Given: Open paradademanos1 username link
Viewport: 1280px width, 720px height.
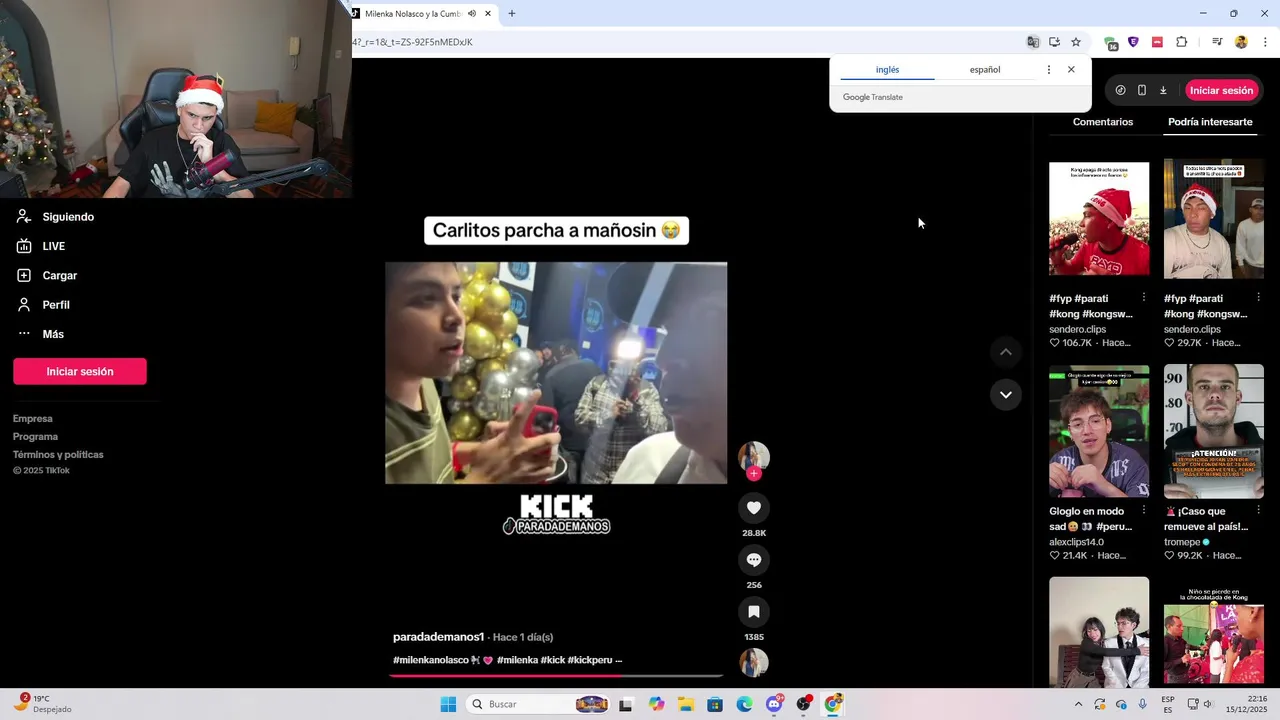Looking at the screenshot, I should 438,637.
